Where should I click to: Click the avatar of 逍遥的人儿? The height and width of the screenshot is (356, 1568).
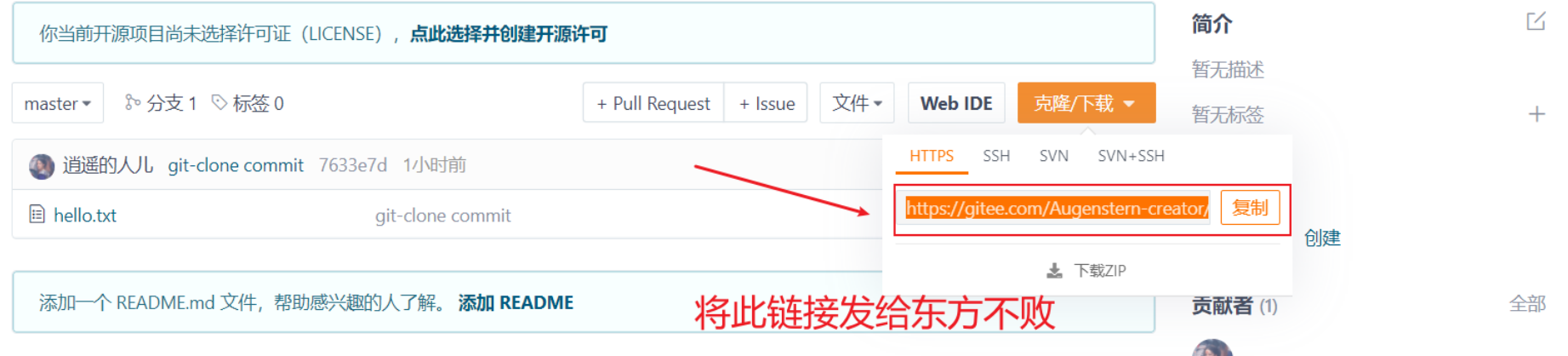[x=41, y=166]
